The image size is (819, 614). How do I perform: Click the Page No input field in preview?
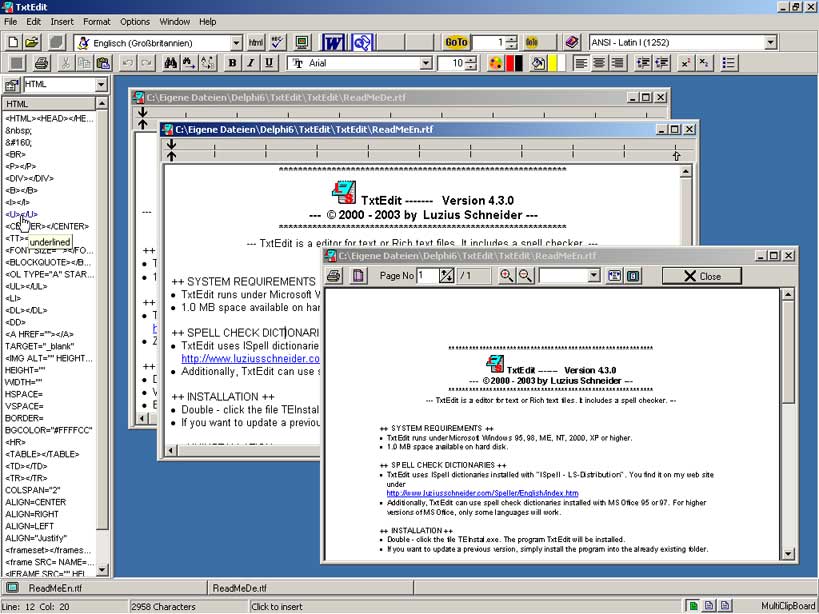pos(427,276)
